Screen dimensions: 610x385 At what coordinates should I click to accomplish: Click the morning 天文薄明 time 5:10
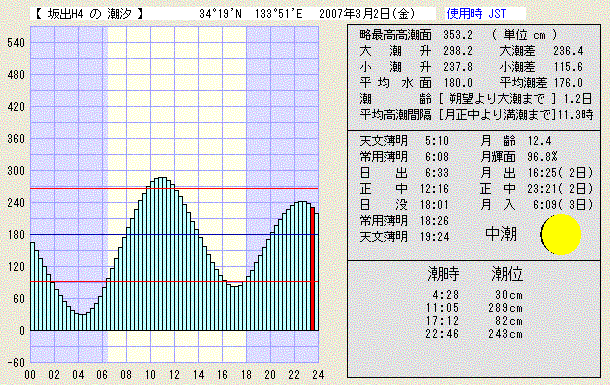point(437,141)
